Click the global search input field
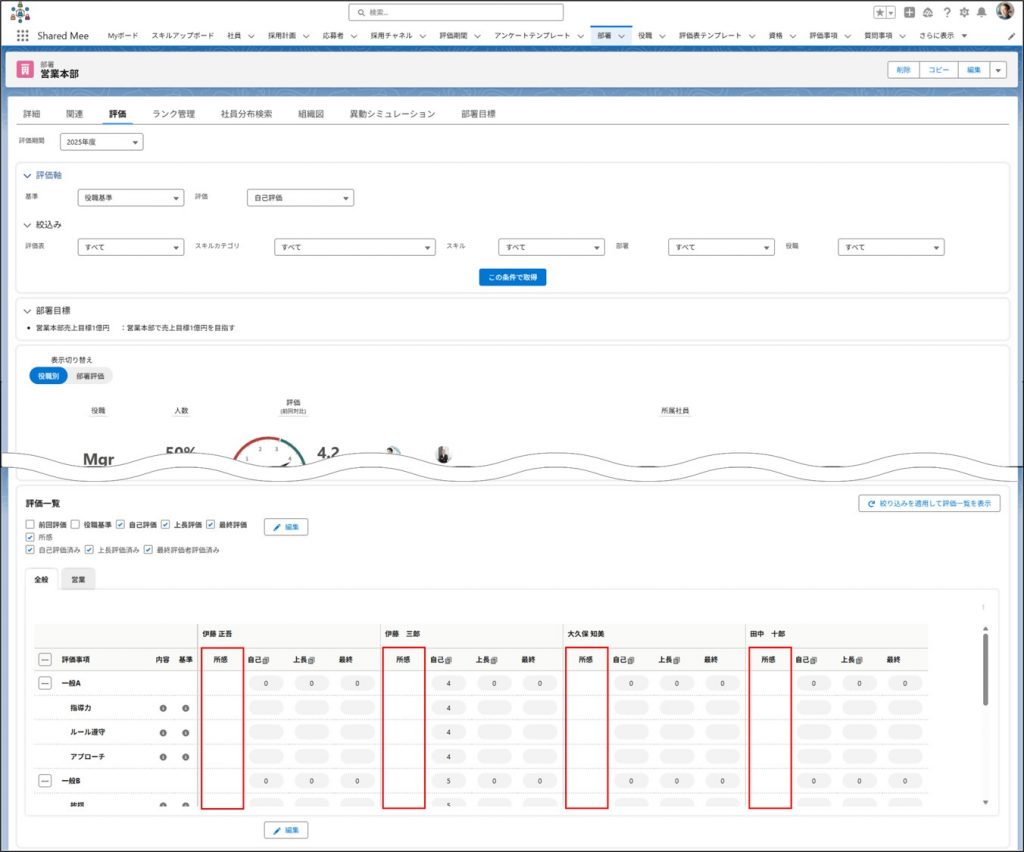This screenshot has height=852, width=1024. pyautogui.click(x=456, y=12)
